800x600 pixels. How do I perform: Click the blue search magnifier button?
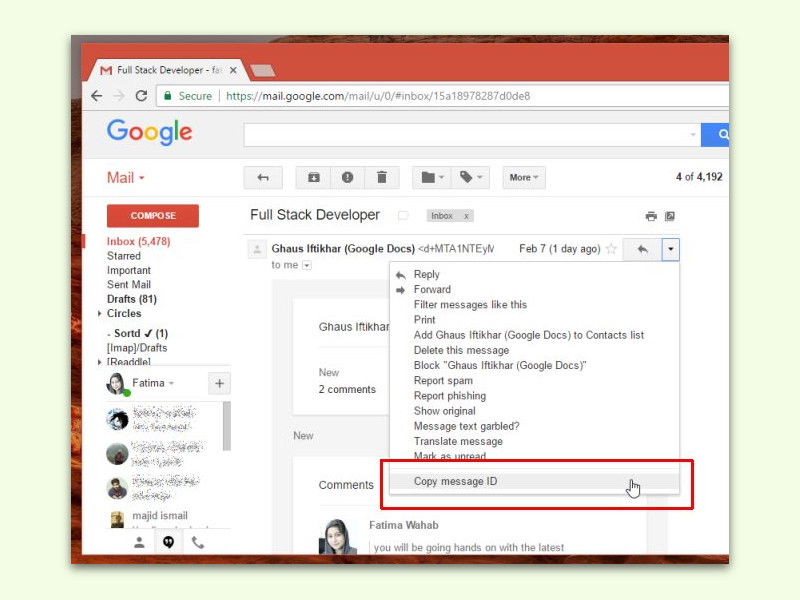click(x=715, y=135)
